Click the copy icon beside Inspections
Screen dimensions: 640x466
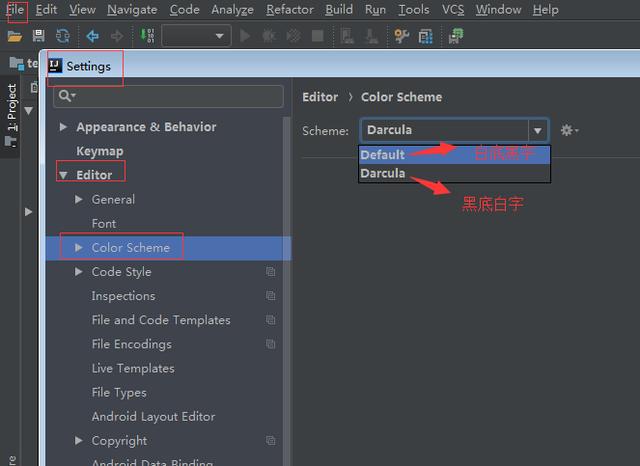coord(270,296)
